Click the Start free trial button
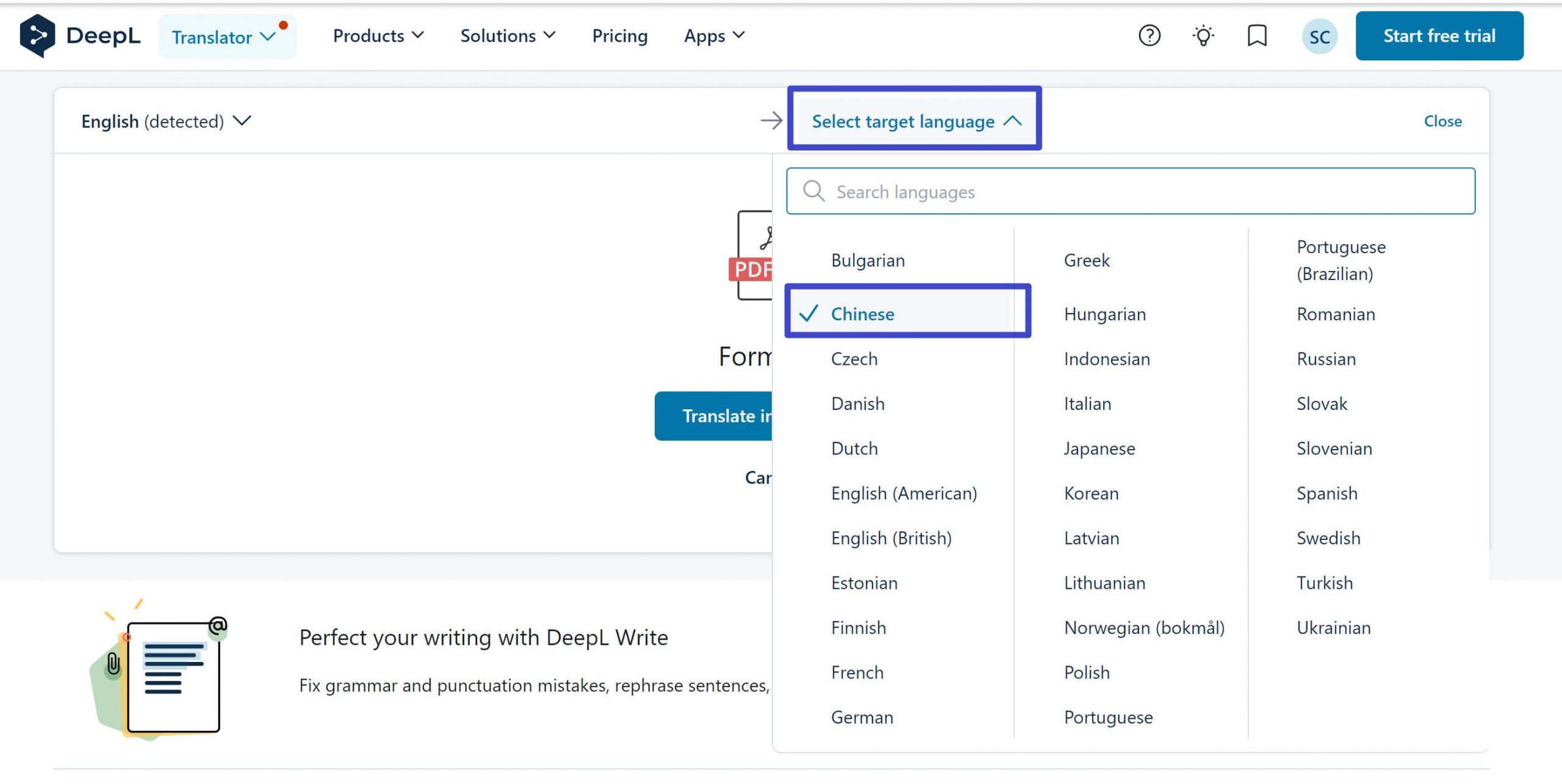This screenshot has height=784, width=1562. pyautogui.click(x=1439, y=35)
